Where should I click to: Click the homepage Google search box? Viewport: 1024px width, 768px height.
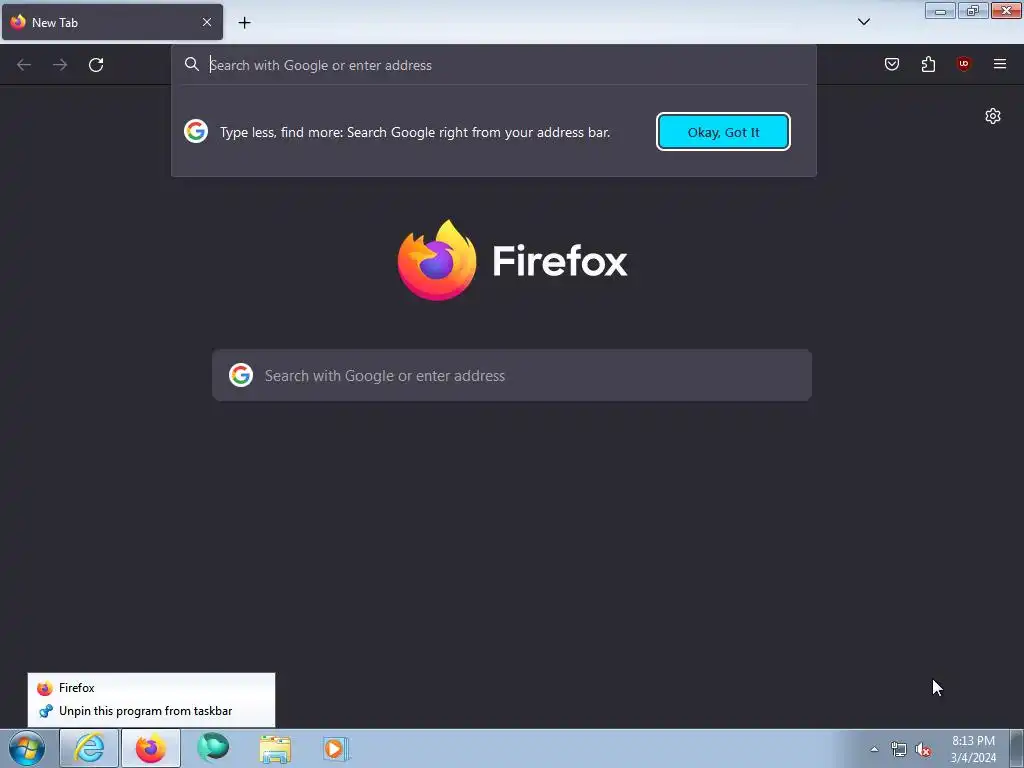[512, 376]
